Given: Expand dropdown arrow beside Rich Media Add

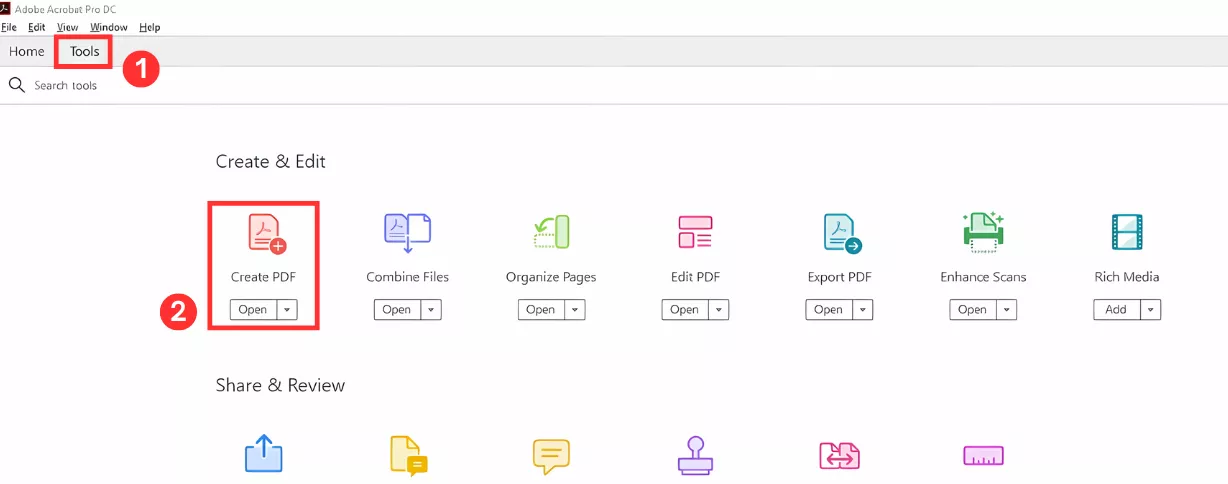Looking at the screenshot, I should pos(1151,310).
